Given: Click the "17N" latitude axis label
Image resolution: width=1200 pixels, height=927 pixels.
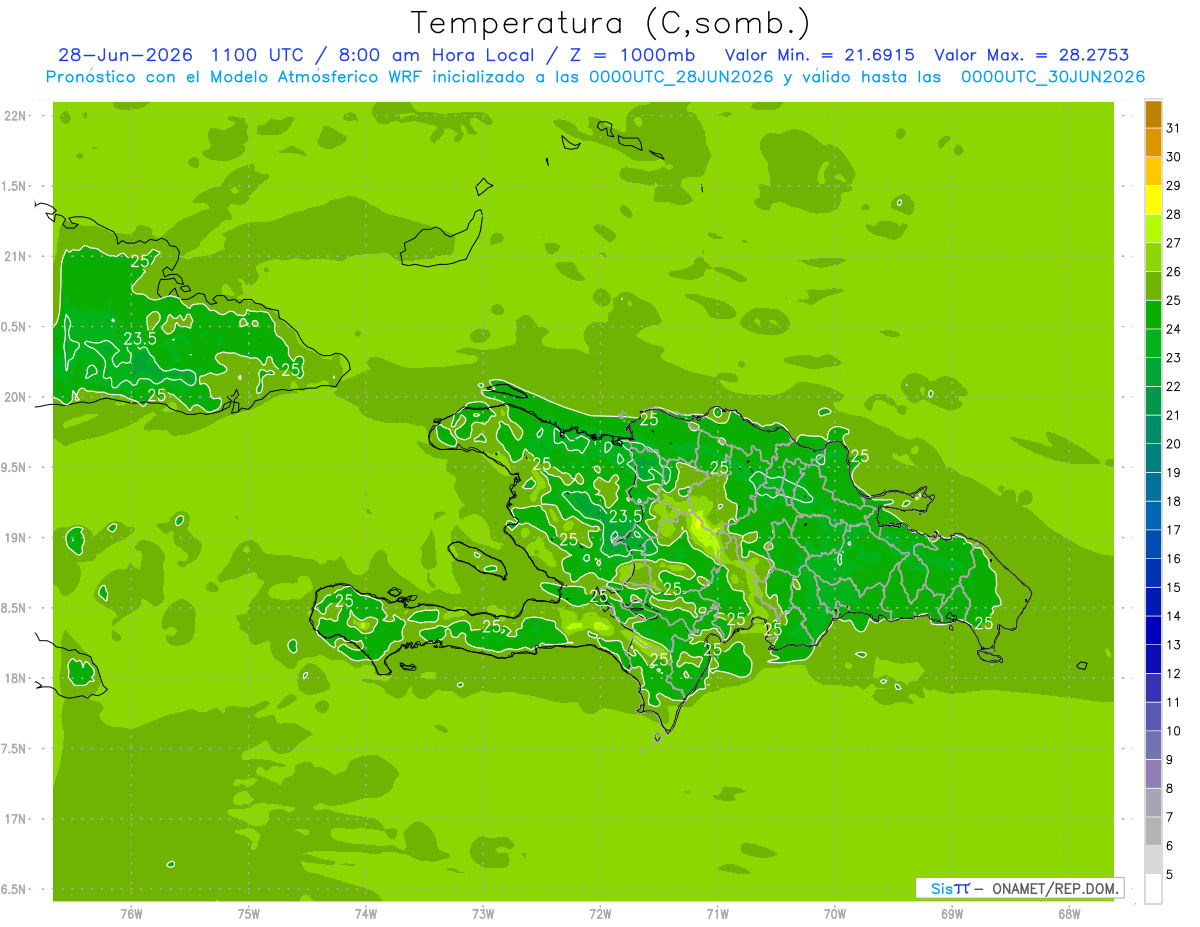Looking at the screenshot, I should (x=17, y=819).
